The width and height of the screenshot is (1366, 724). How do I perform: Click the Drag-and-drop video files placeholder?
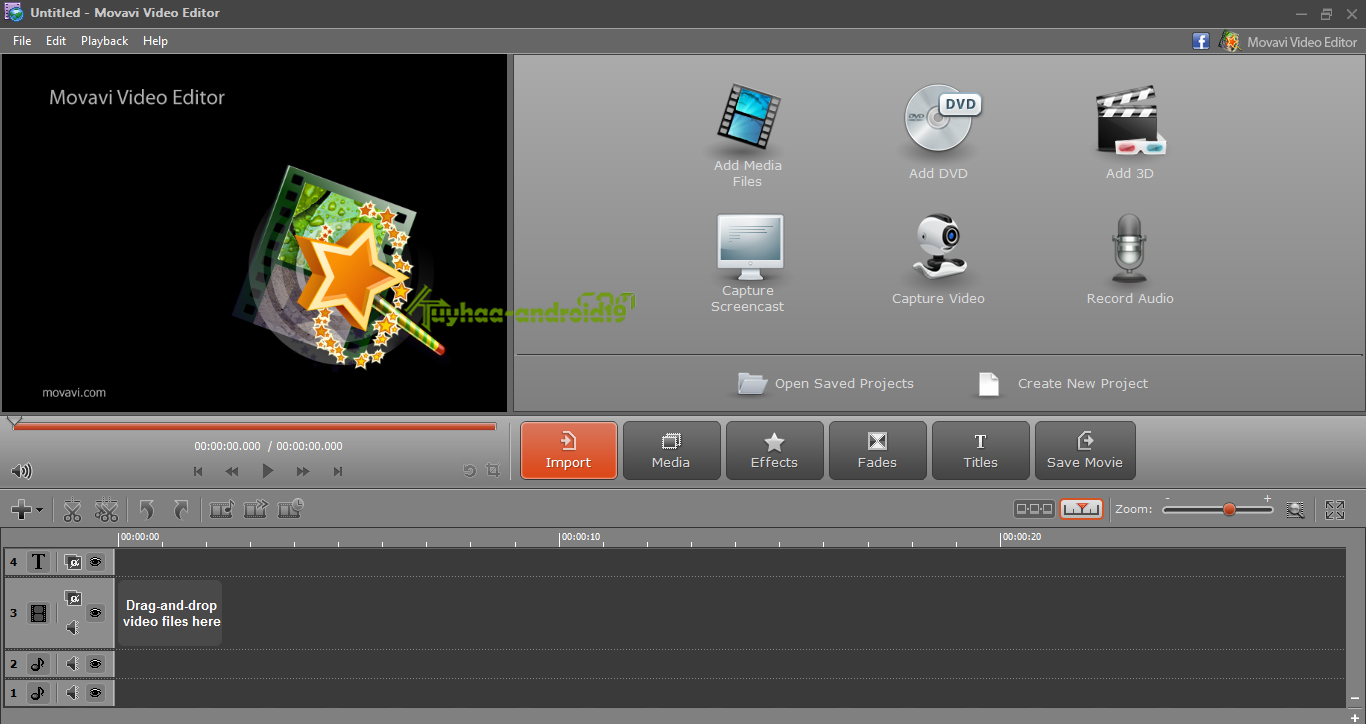[171, 613]
